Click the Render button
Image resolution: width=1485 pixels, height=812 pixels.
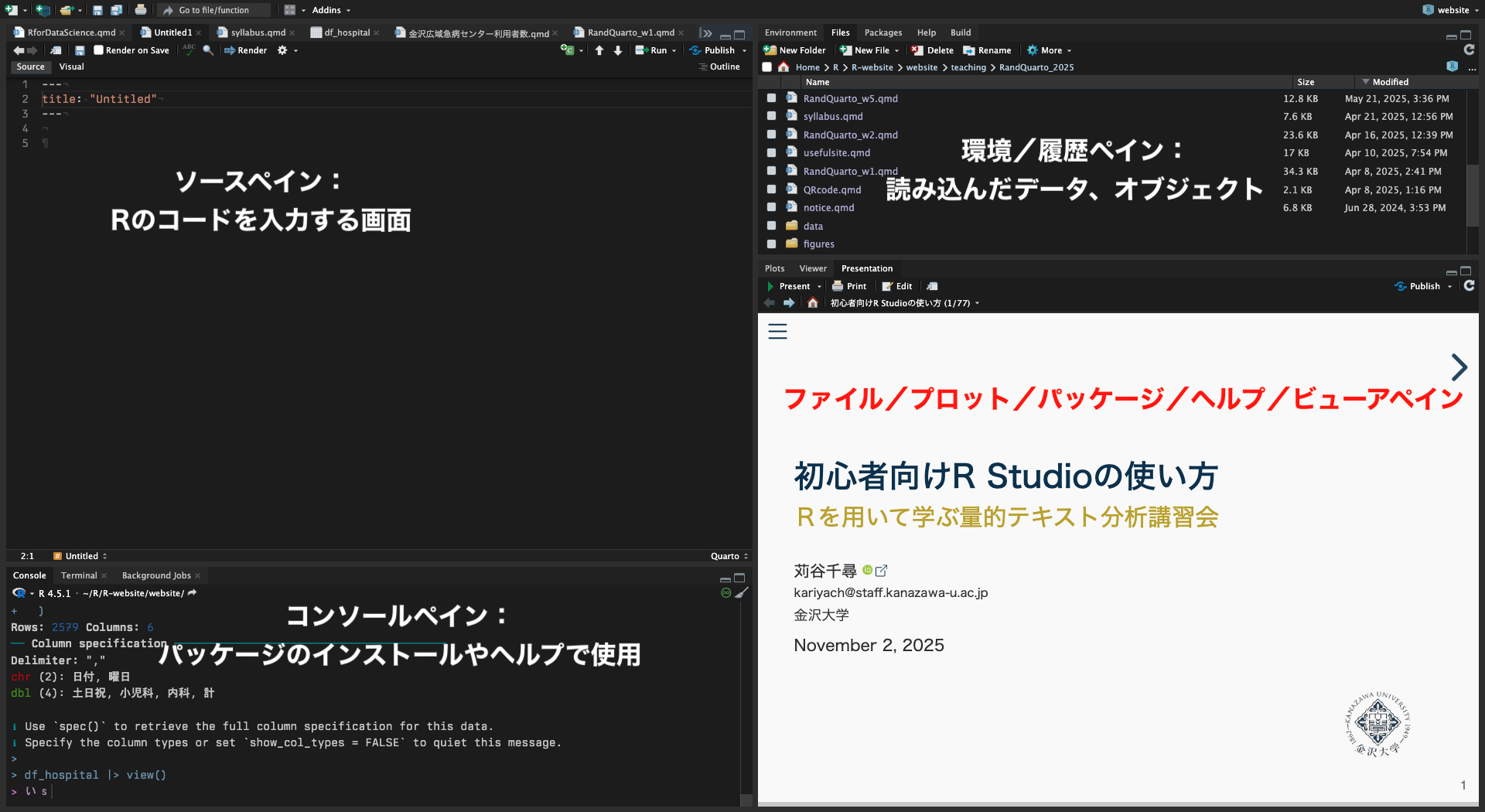click(x=245, y=50)
